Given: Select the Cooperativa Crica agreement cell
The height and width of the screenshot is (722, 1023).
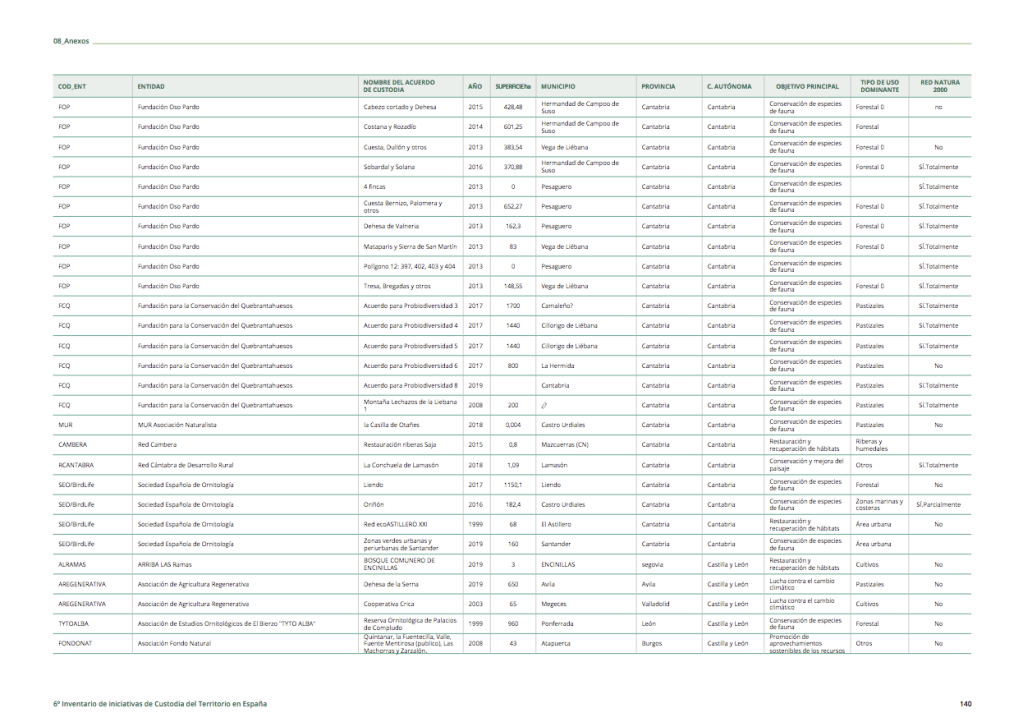Looking at the screenshot, I should (x=390, y=604).
